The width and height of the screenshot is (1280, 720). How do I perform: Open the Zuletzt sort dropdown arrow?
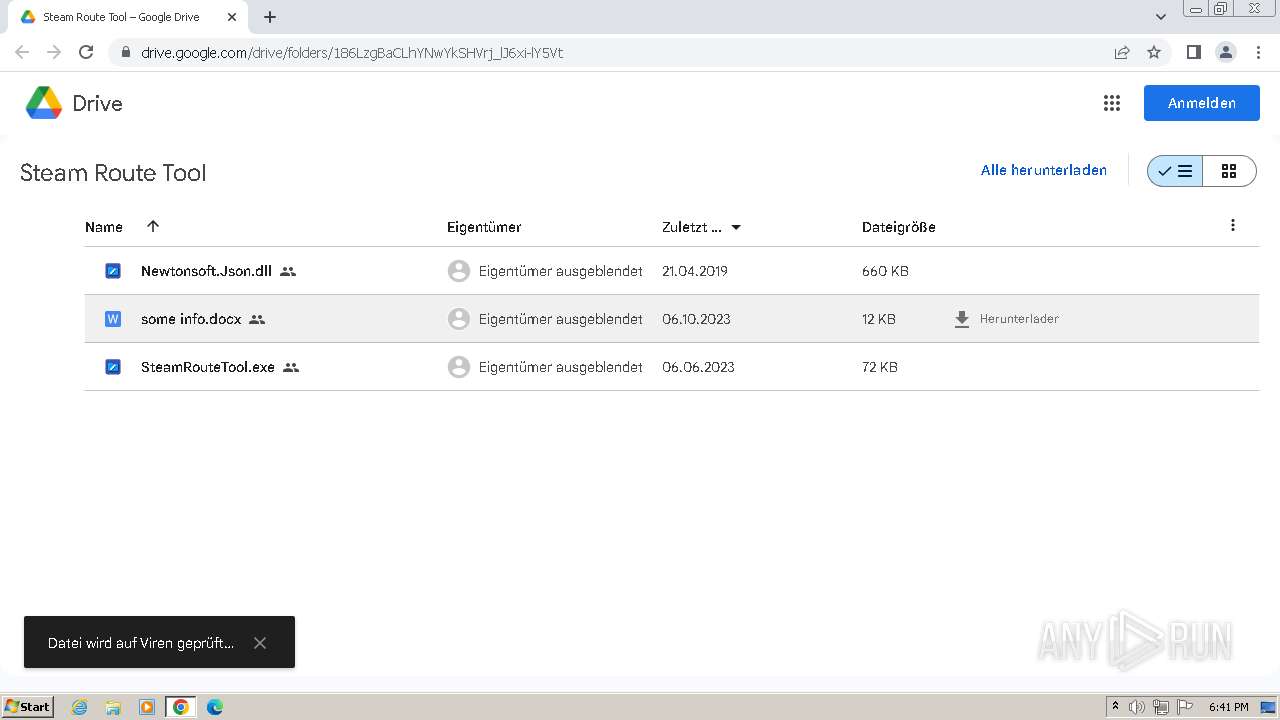[x=736, y=227]
